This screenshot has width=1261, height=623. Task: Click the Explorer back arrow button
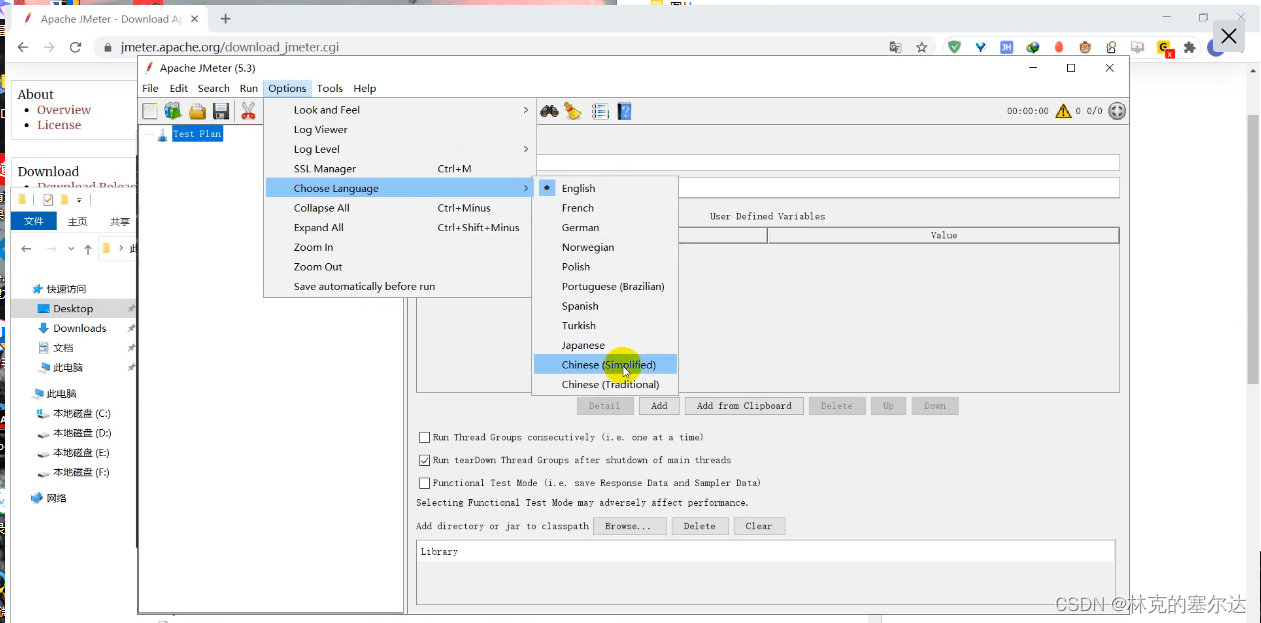coord(26,249)
